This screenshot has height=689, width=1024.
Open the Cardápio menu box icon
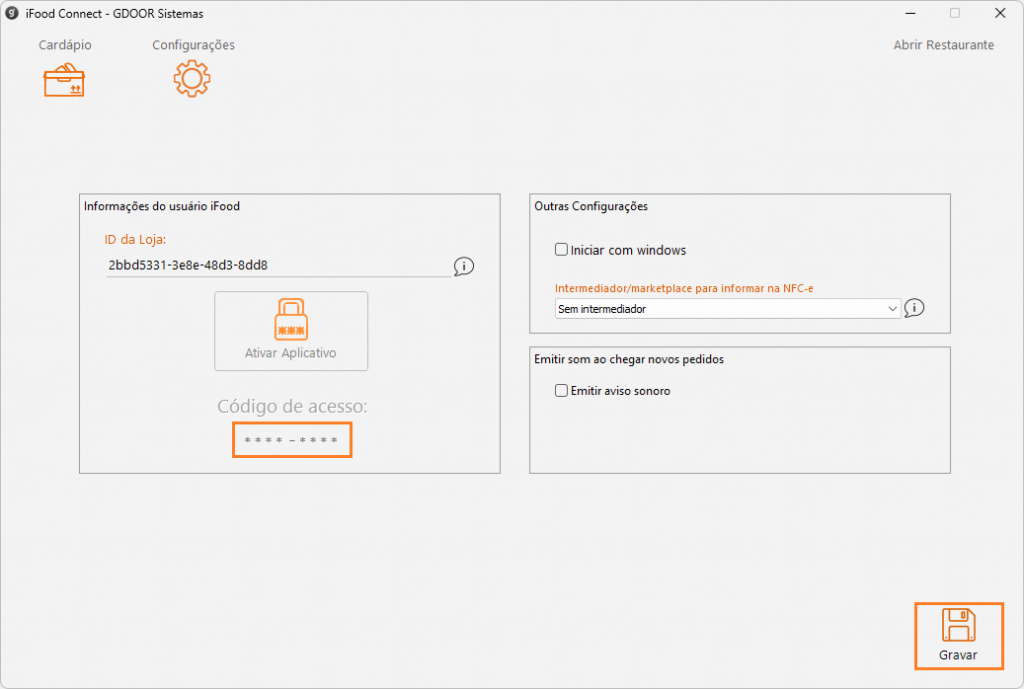(64, 80)
